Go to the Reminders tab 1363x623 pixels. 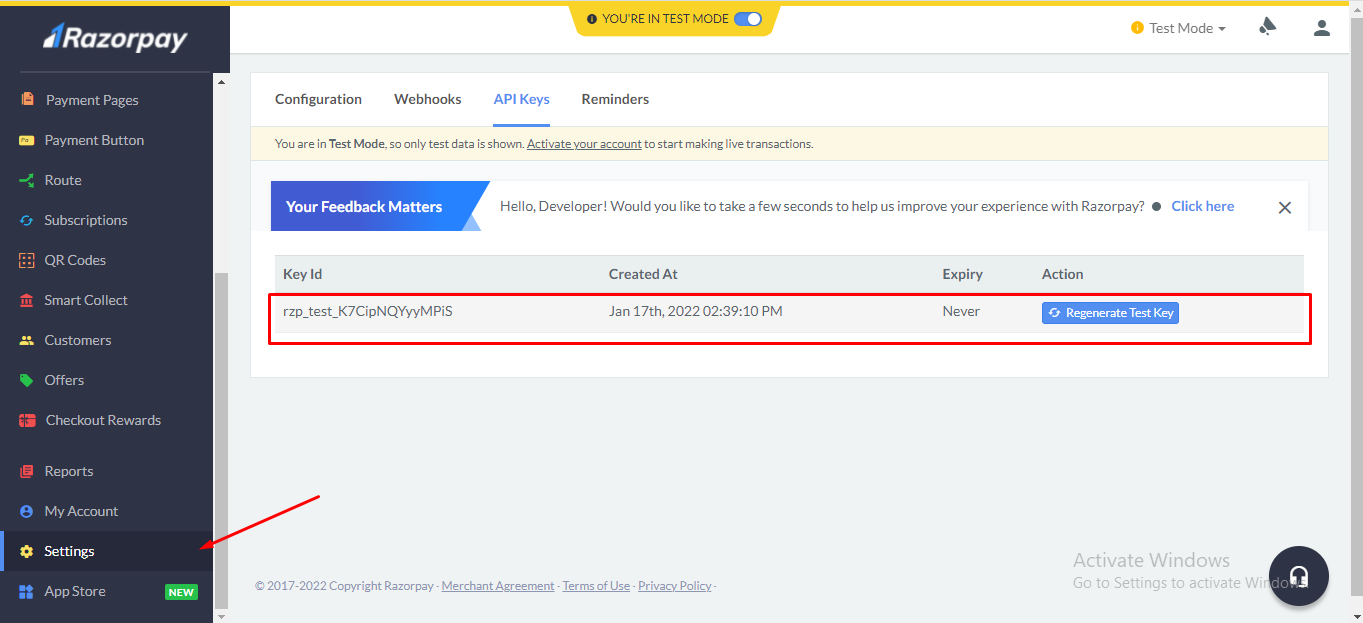pyautogui.click(x=615, y=99)
